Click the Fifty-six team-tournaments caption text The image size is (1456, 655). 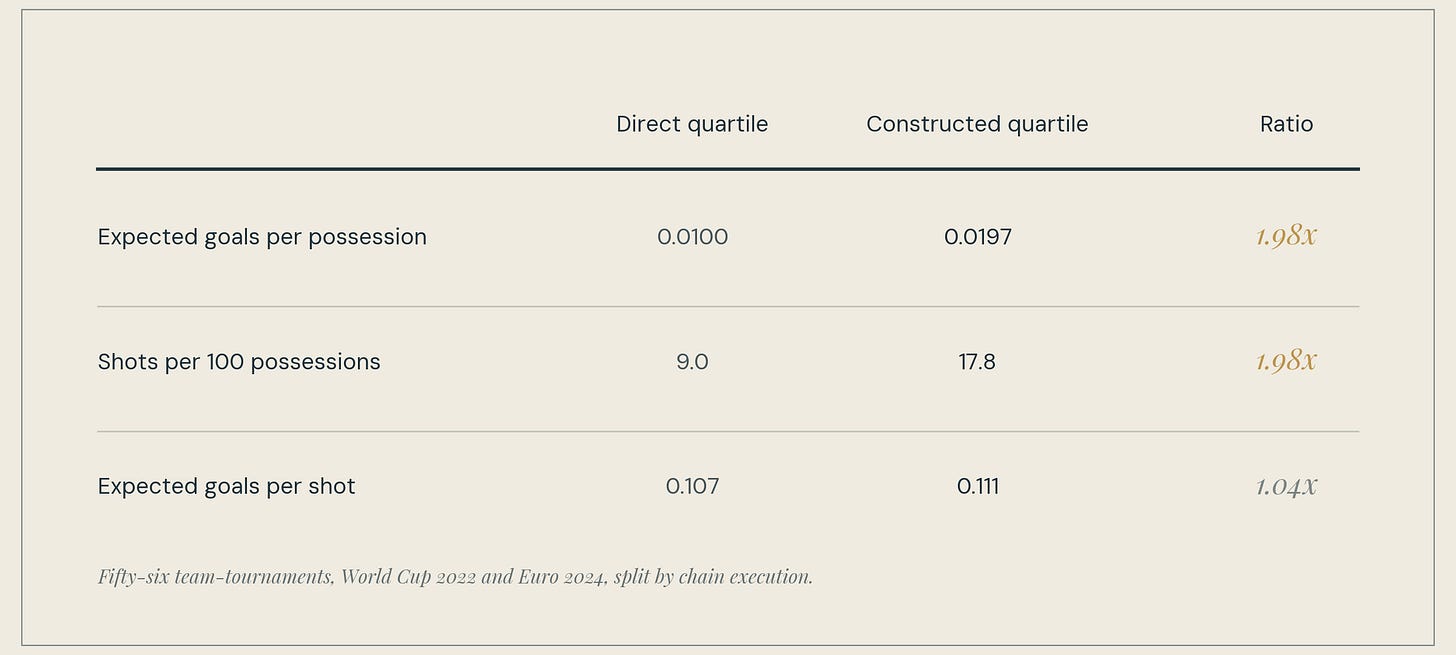[455, 576]
